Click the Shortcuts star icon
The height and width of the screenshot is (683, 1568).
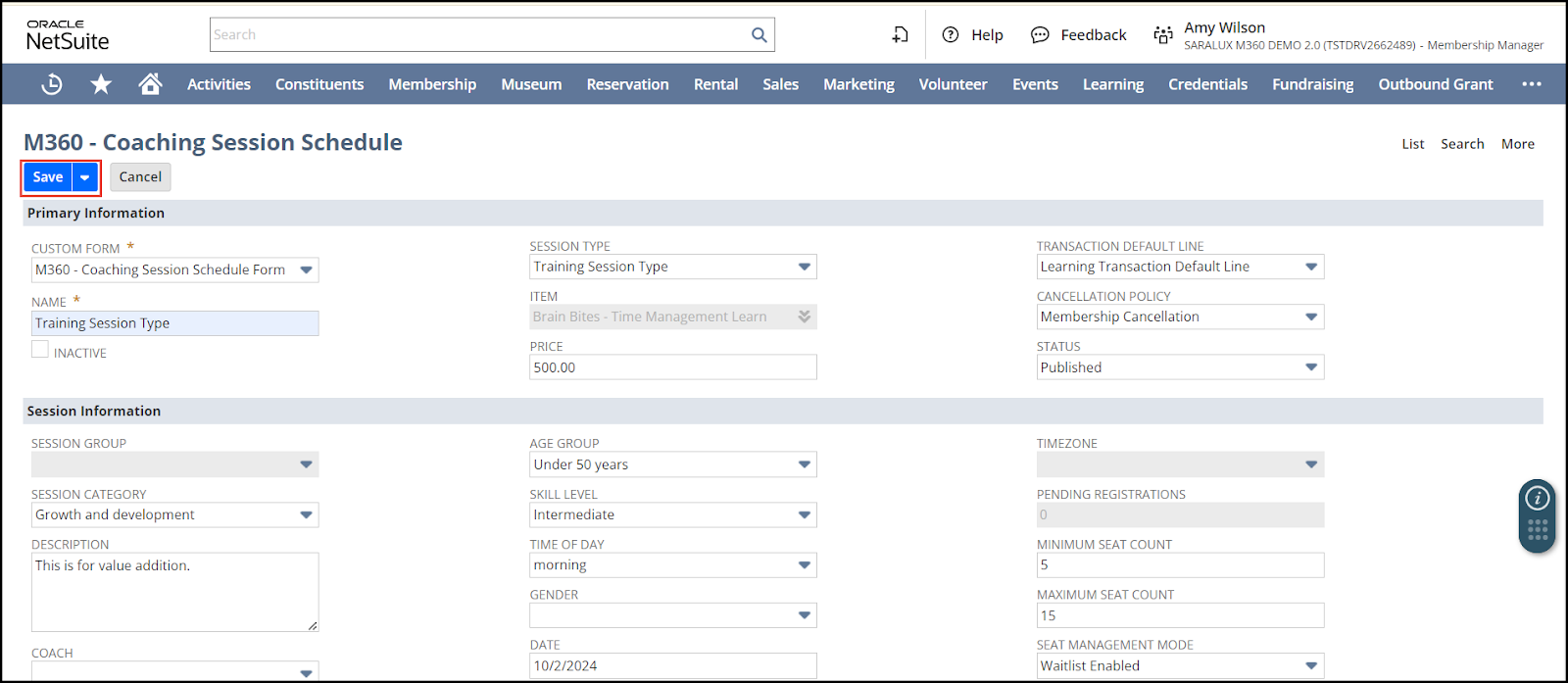(101, 84)
